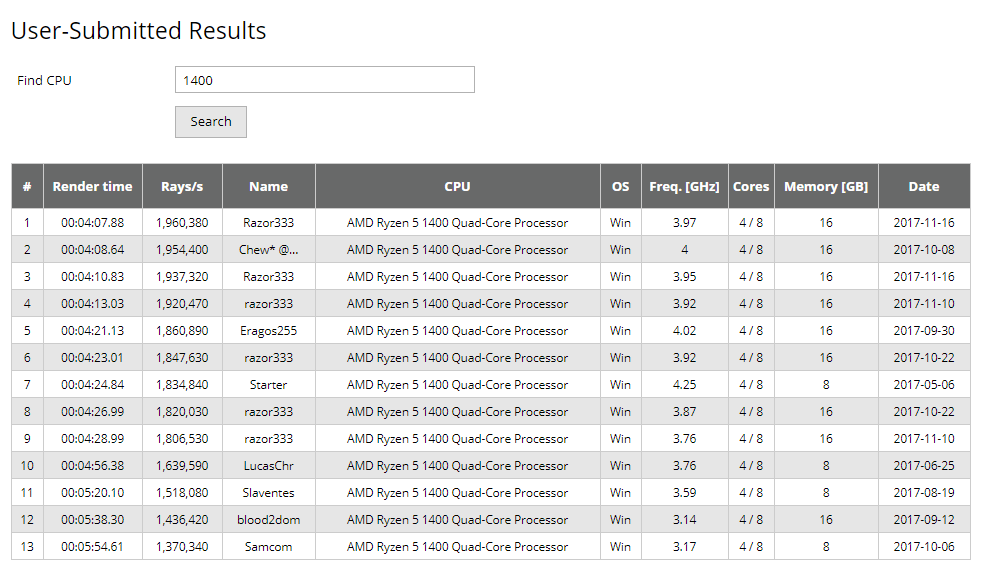Click render time 00:05:20.10
Viewport: 1000px width, 576px height.
[92, 493]
